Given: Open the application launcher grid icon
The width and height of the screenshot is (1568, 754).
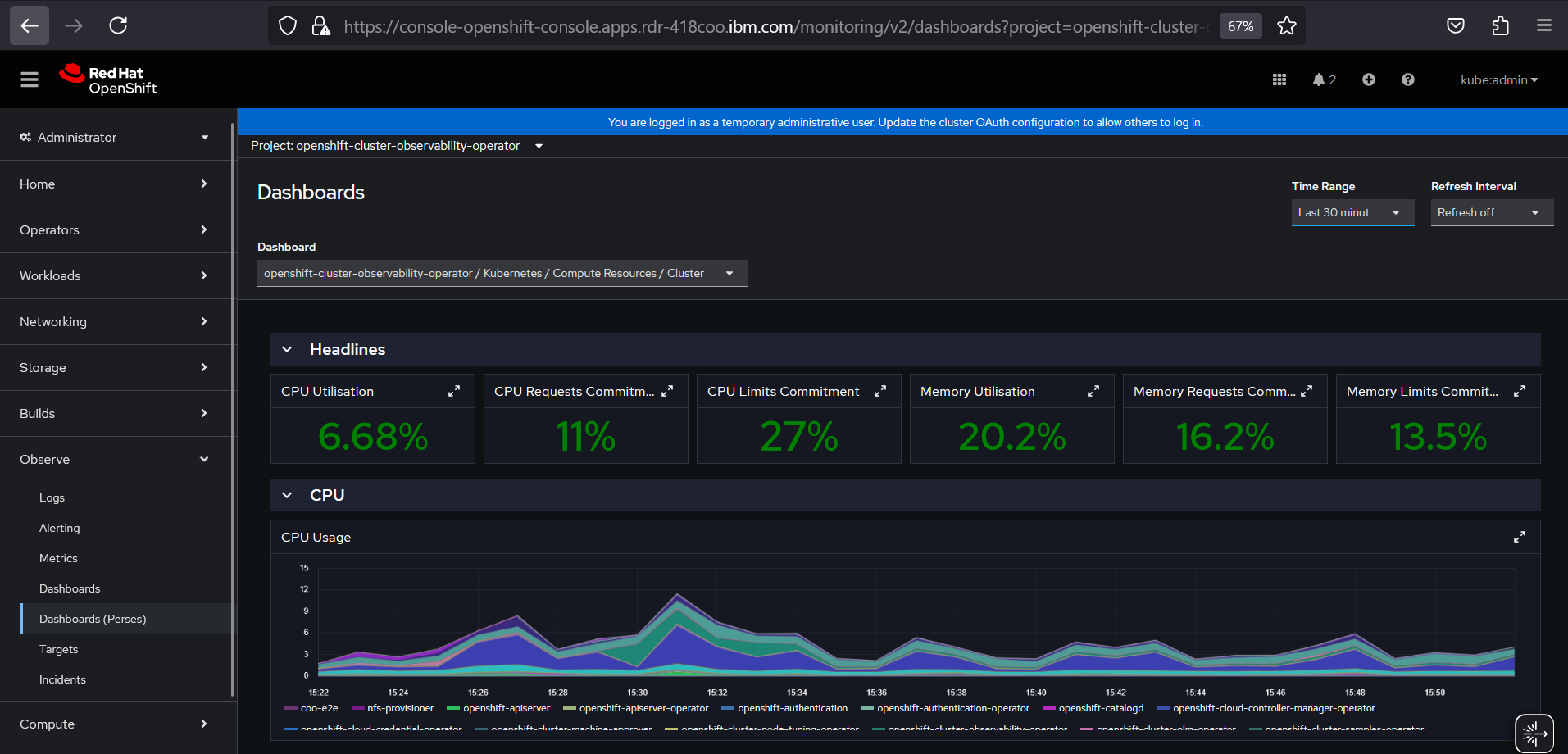Looking at the screenshot, I should pos(1279,79).
